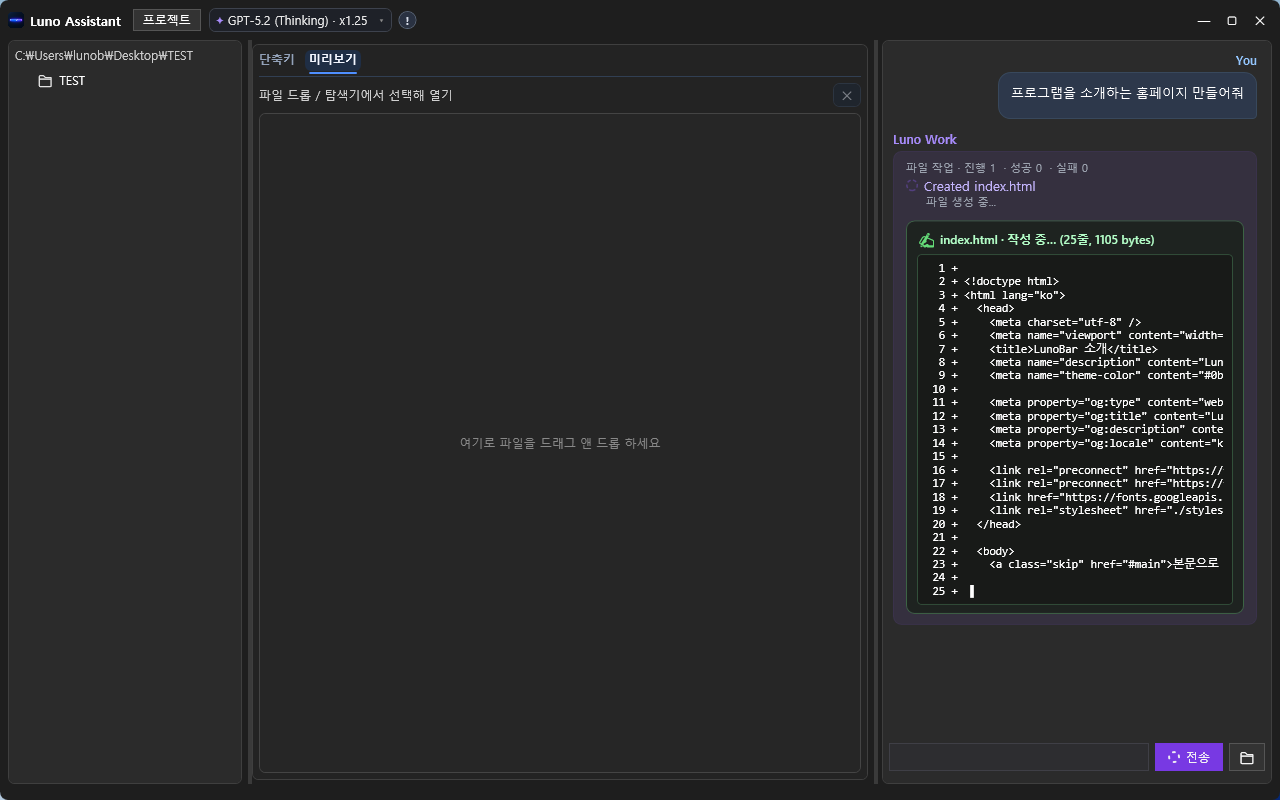
Task: Select the 미리보기 tab
Action: coord(333,60)
